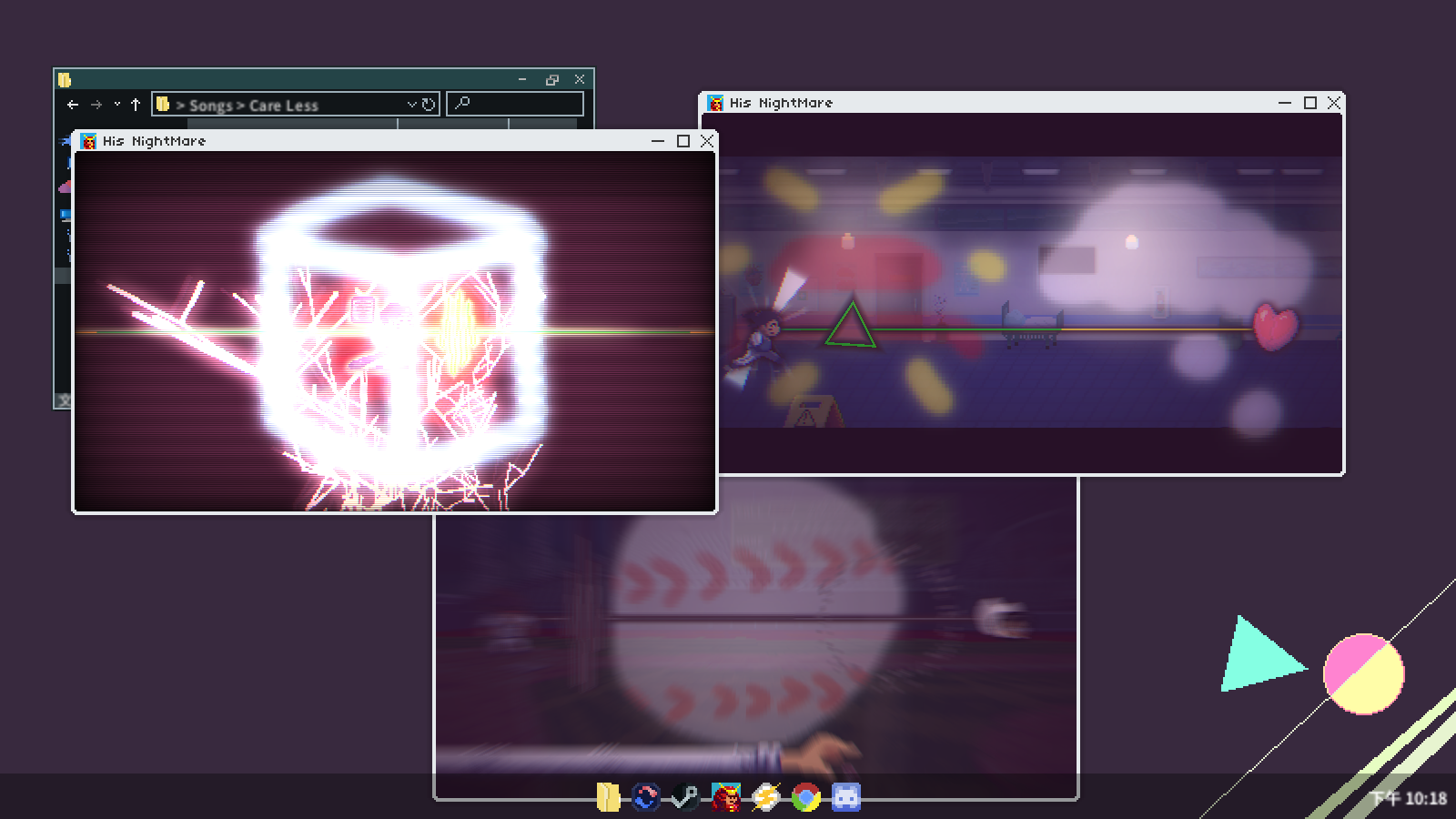The image size is (1456, 819).
Task: Open the lightning bolt app on taskbar
Action: (x=766, y=797)
